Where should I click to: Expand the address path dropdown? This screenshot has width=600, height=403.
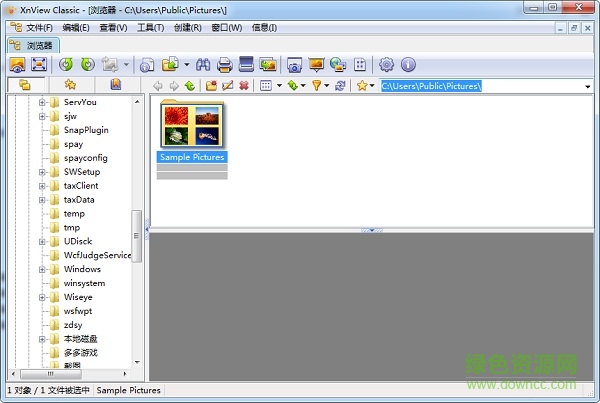[587, 87]
